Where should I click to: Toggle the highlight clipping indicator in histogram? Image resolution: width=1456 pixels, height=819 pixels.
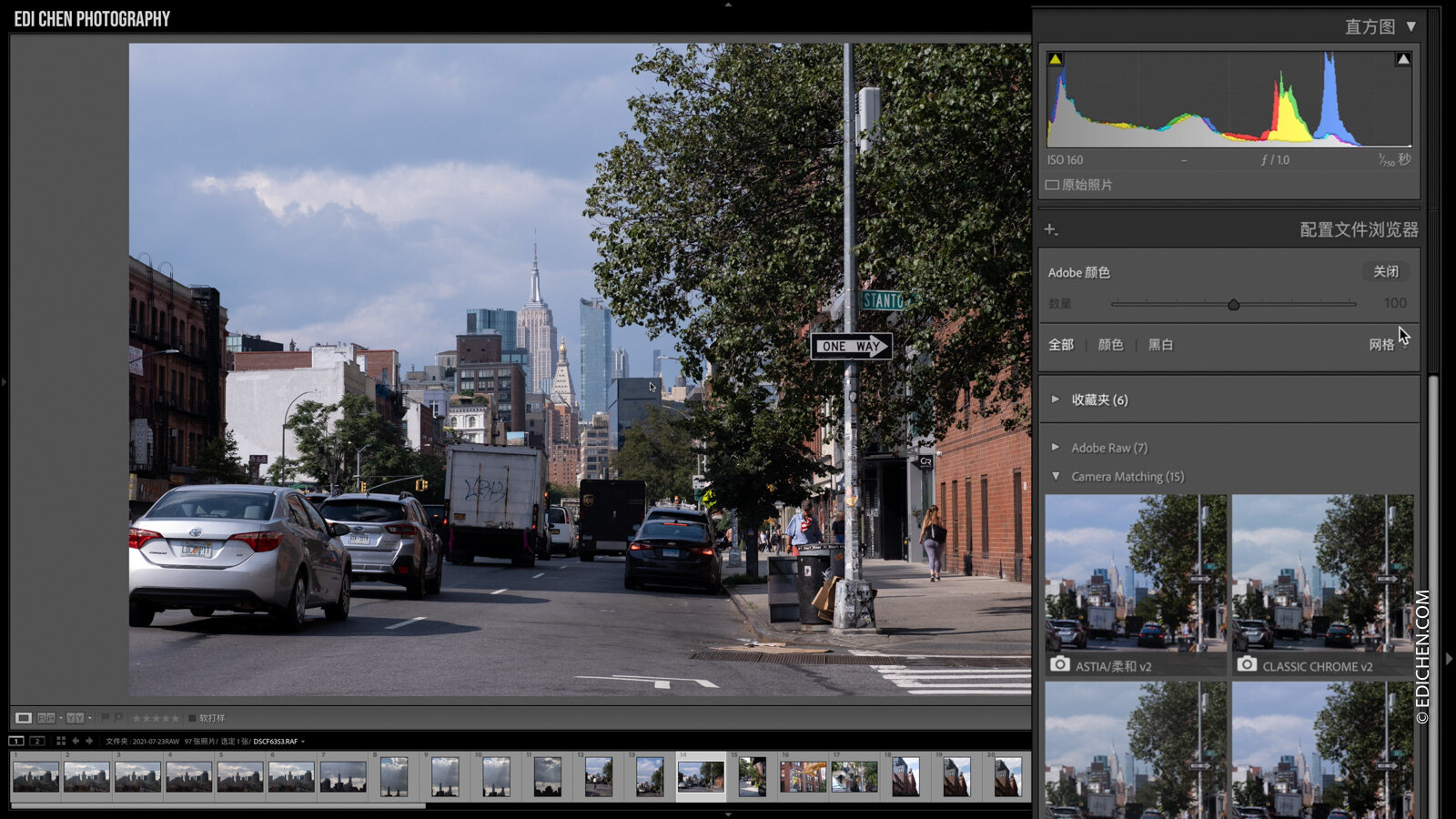click(x=1403, y=58)
